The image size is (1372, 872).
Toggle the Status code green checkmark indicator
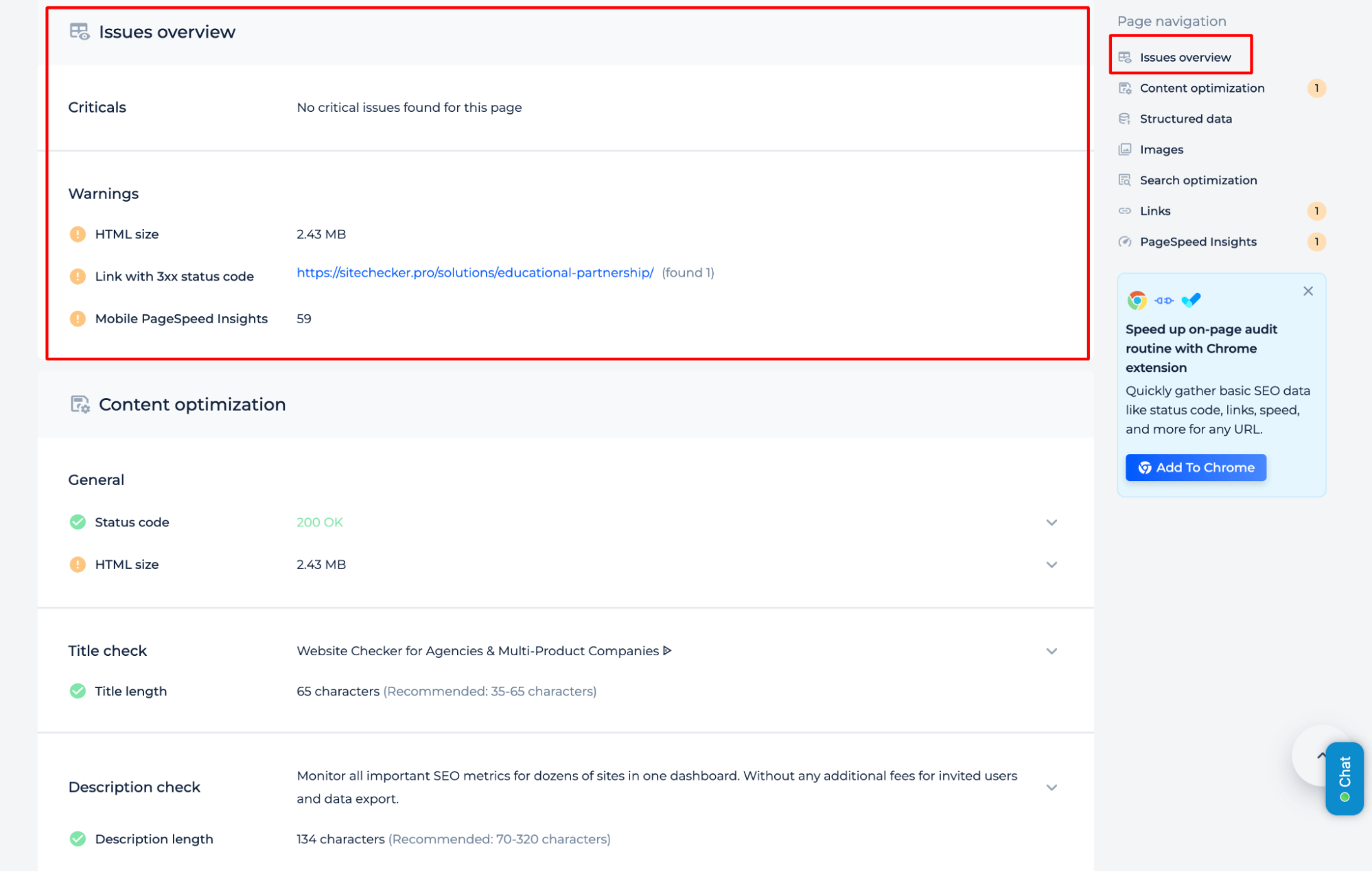[76, 522]
